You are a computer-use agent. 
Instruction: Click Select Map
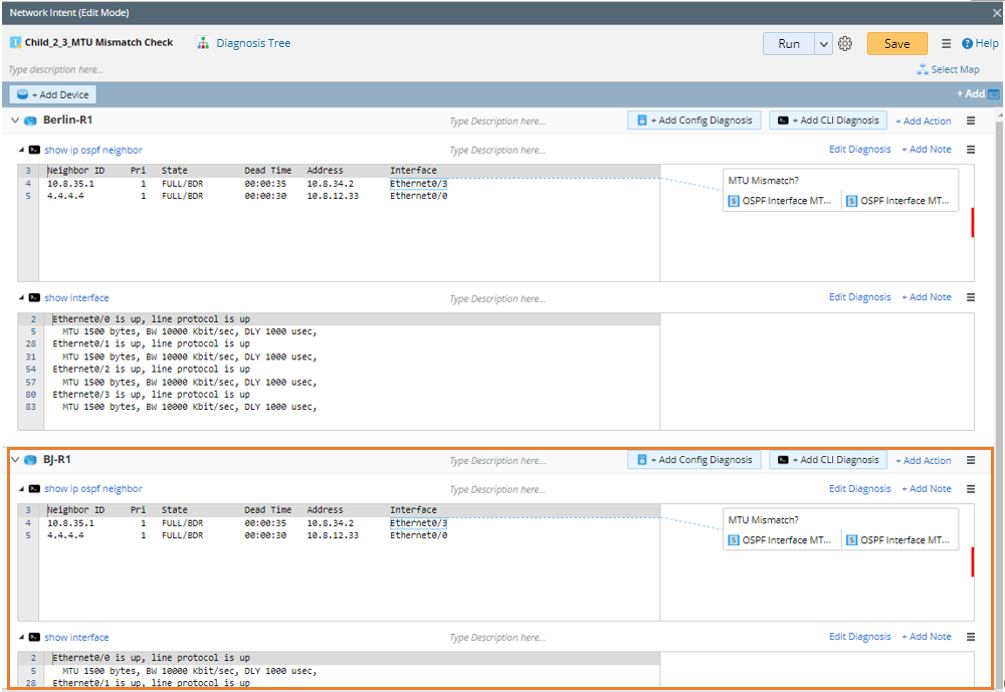(x=948, y=69)
